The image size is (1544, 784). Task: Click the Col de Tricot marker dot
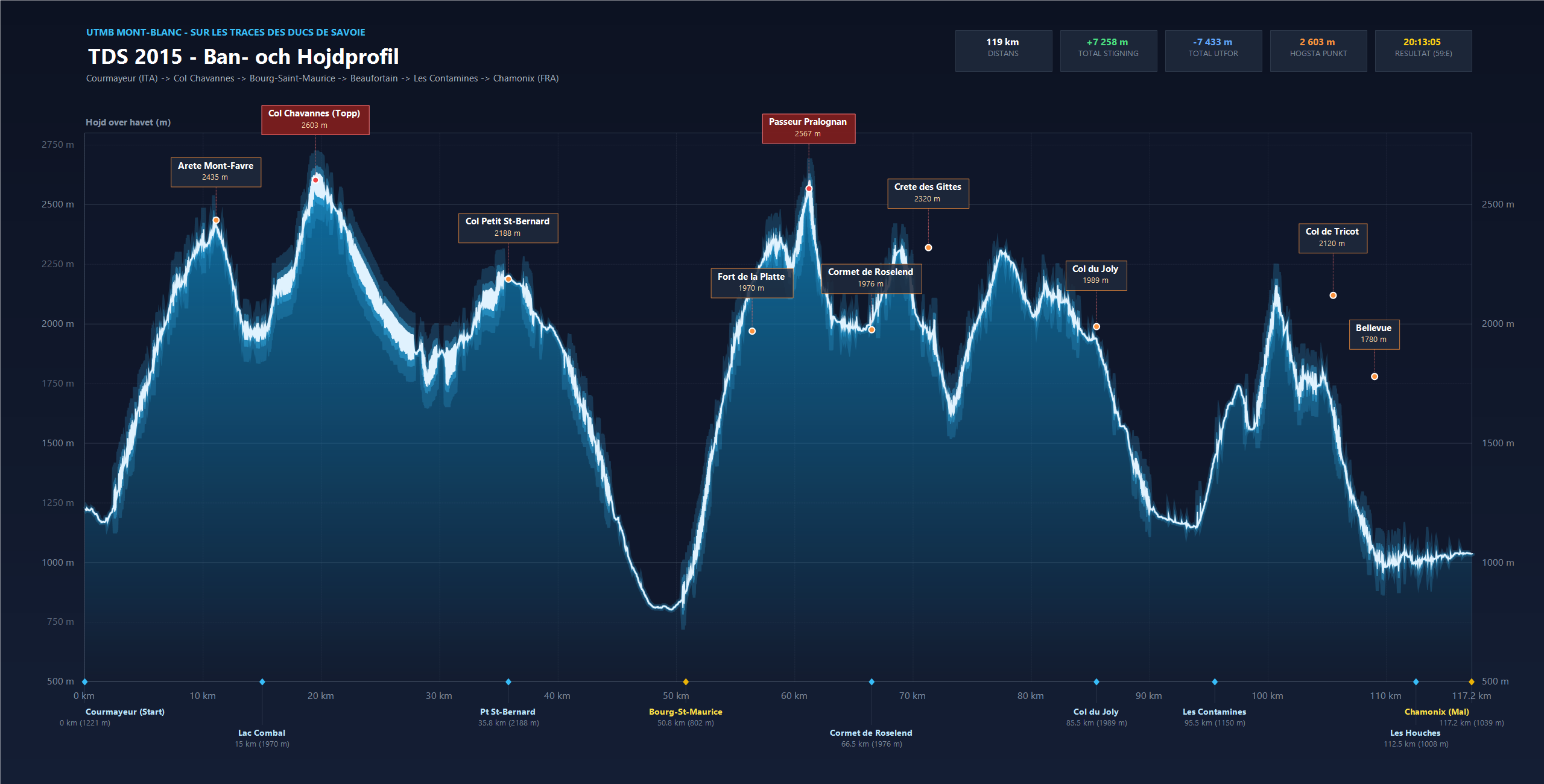1334,296
